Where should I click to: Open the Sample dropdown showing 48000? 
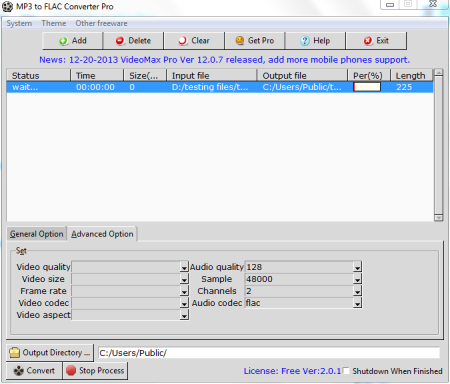pyautogui.click(x=357, y=279)
